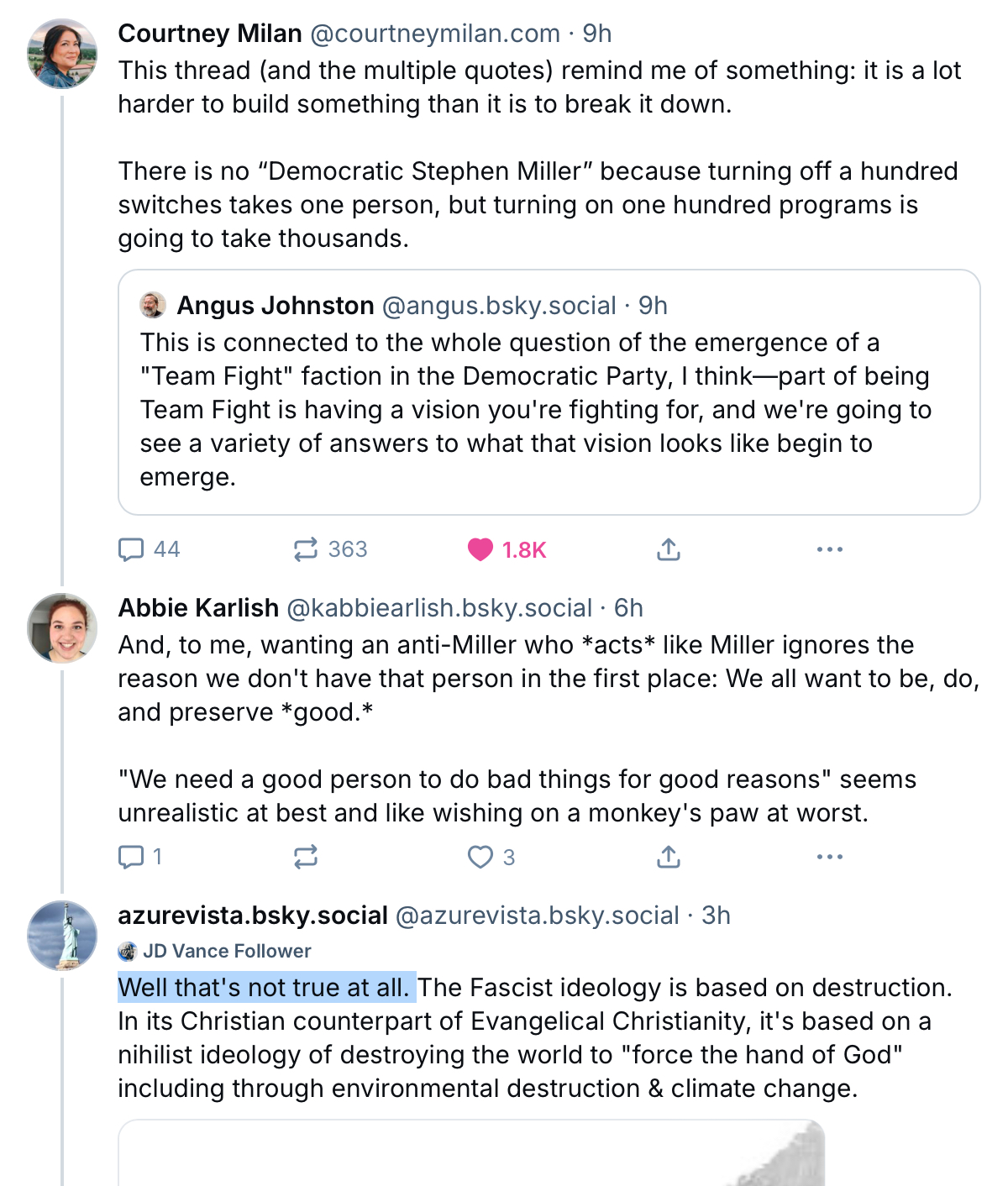View Abbie Karlish's profile picture
This screenshot has width=1008, height=1186.
pos(62,628)
